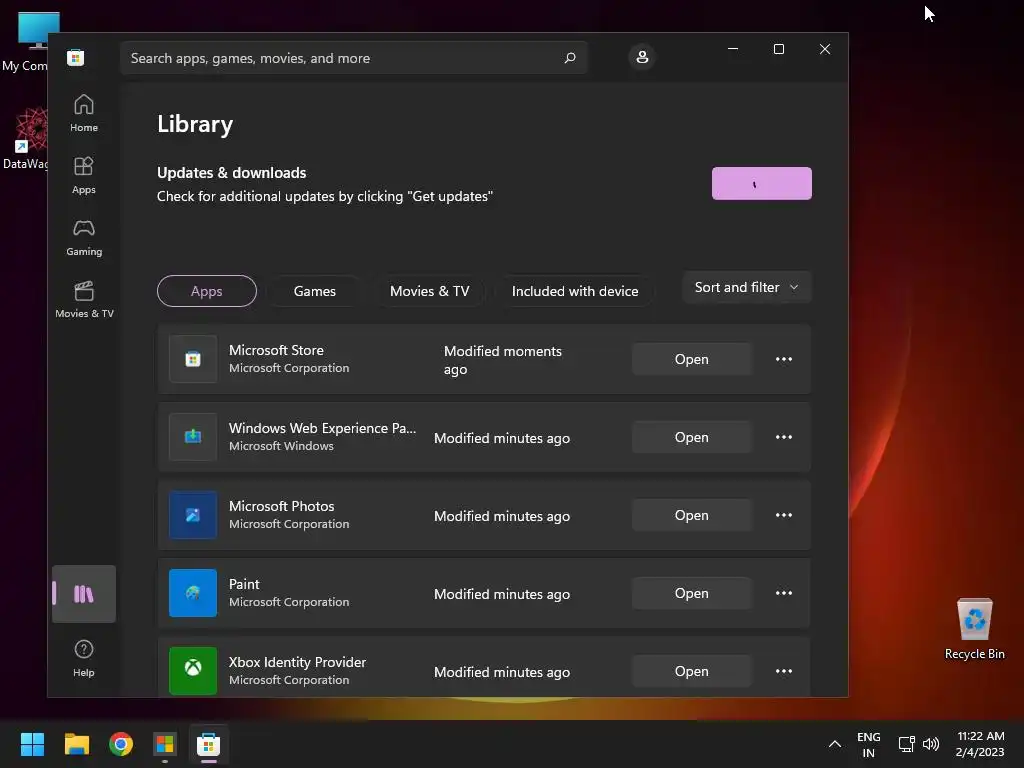This screenshot has width=1024, height=768.
Task: Click "Modified moments ago" text
Action: (x=502, y=360)
